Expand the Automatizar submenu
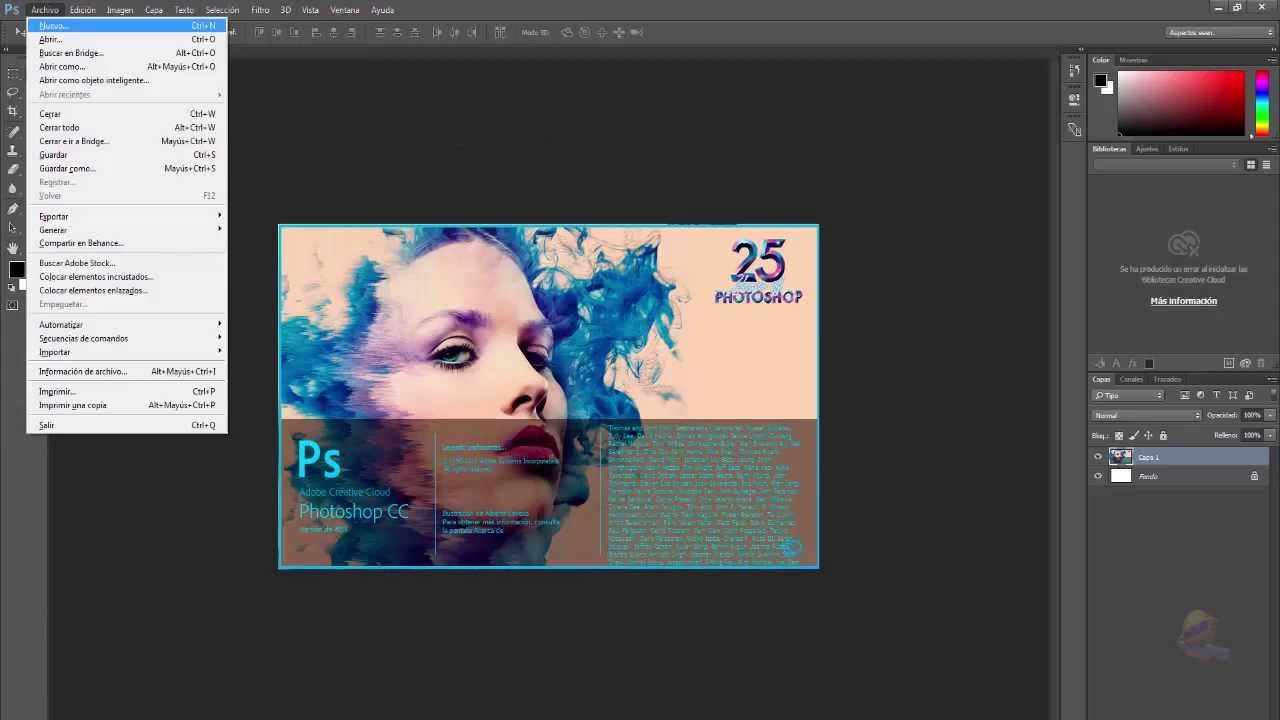 coord(127,325)
